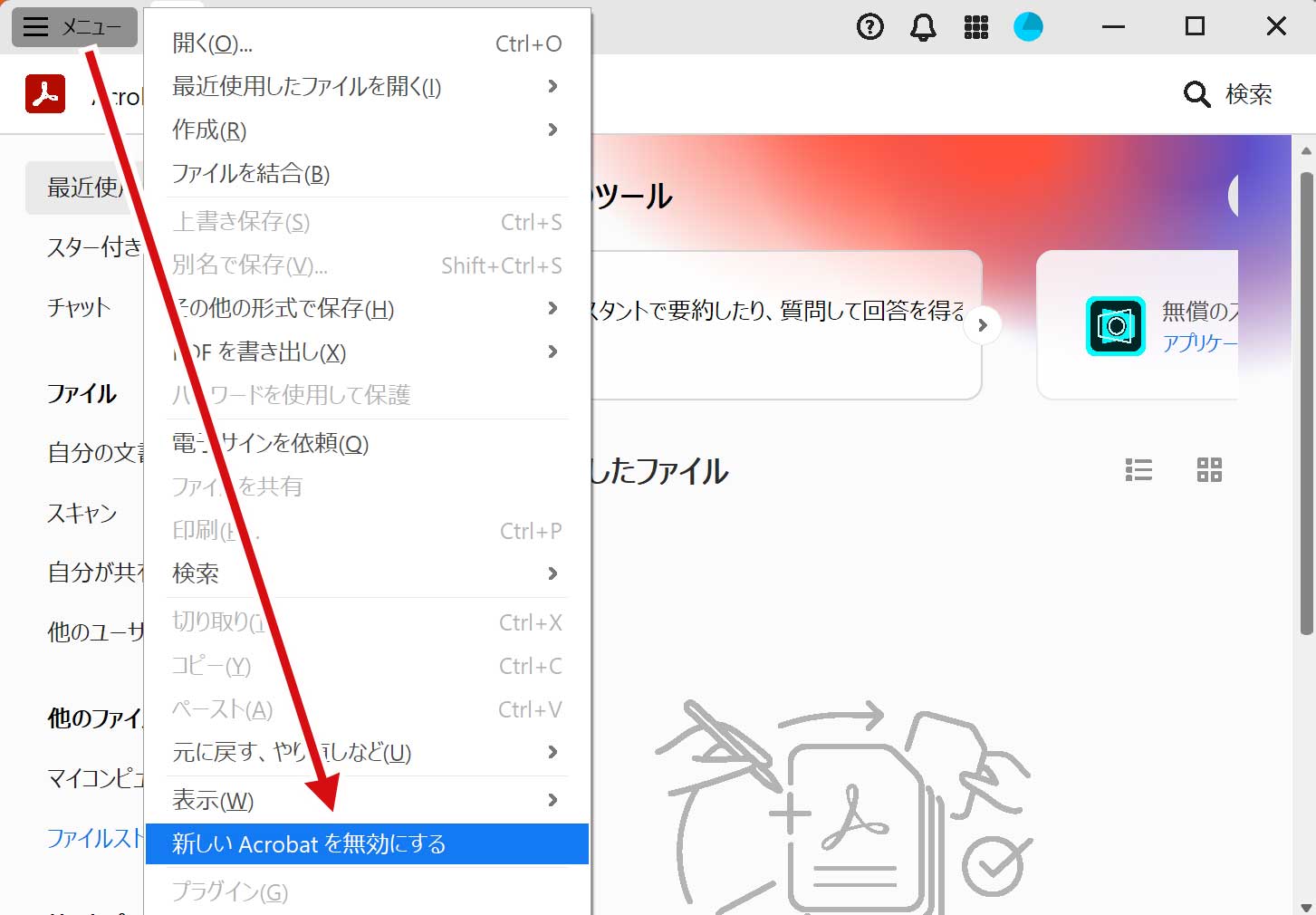Select 印刷 Ctrl+P menu item
The width and height of the screenshot is (1316, 915).
coord(367,531)
